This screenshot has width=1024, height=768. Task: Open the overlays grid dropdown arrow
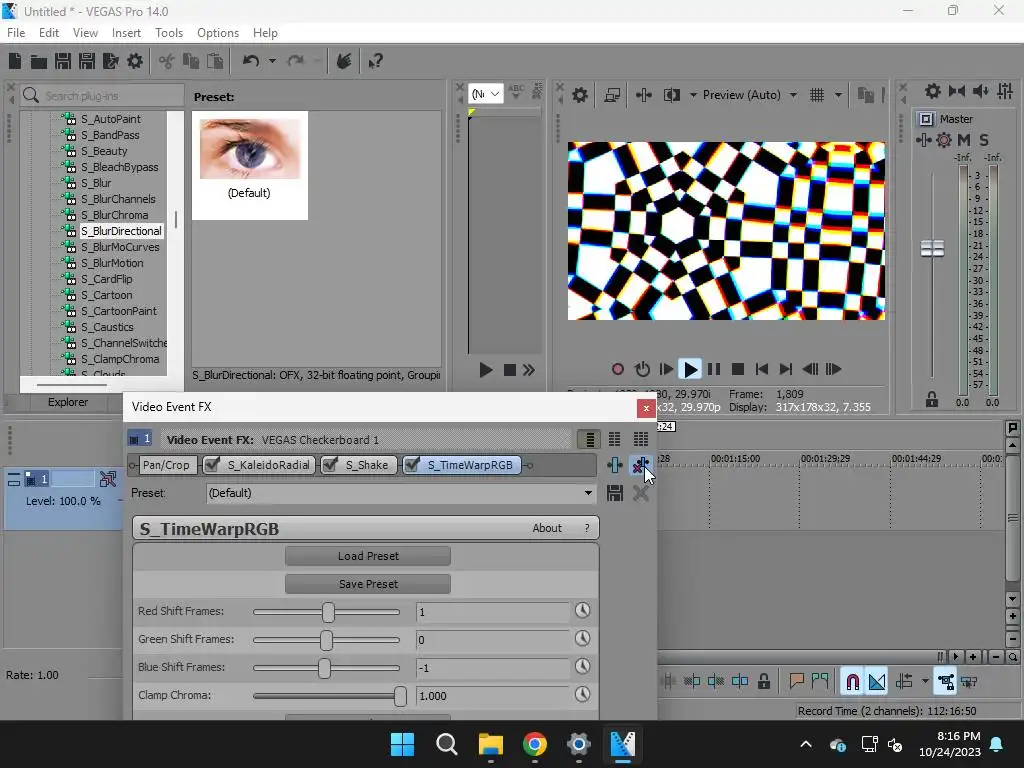tap(838, 95)
